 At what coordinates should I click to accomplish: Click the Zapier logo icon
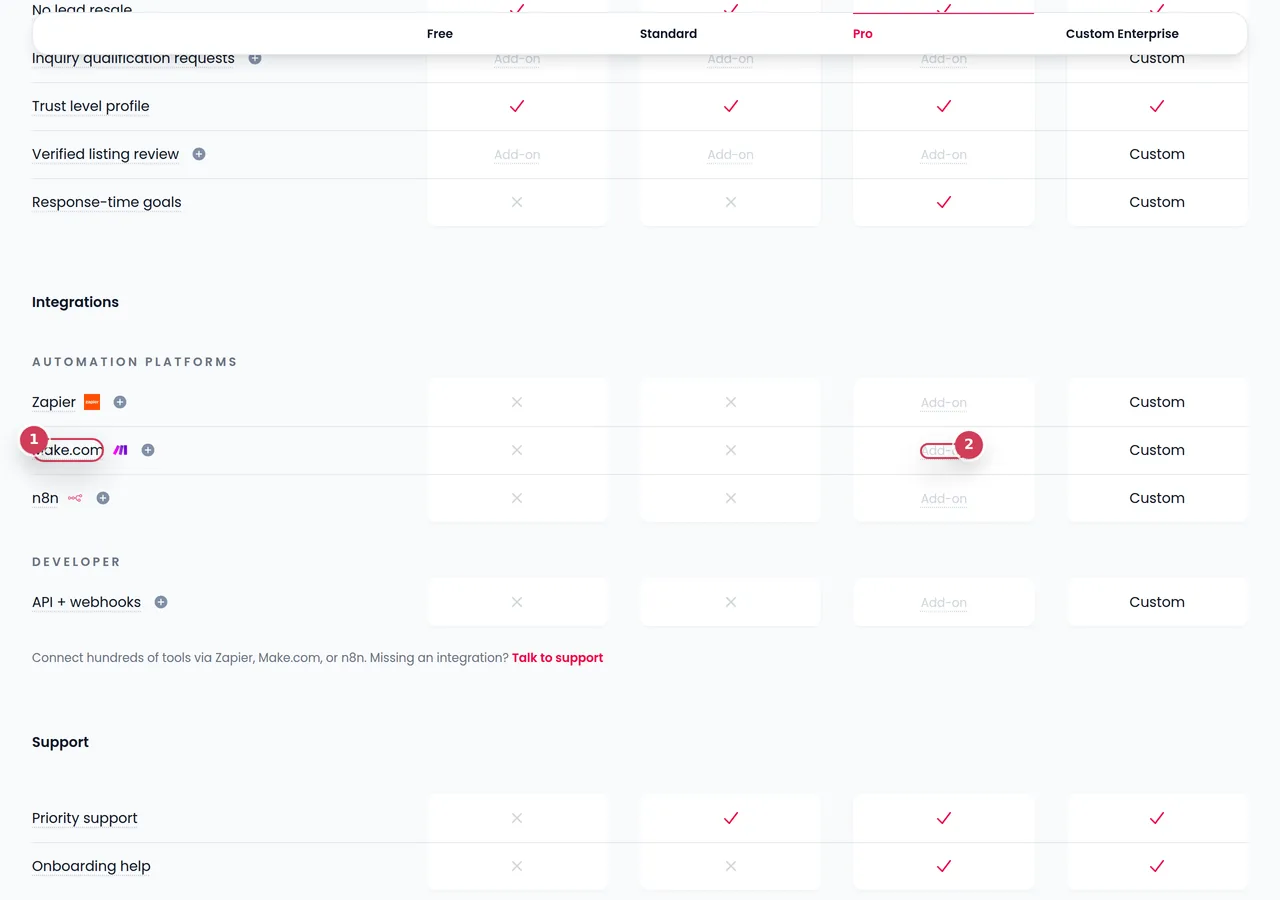tap(91, 402)
